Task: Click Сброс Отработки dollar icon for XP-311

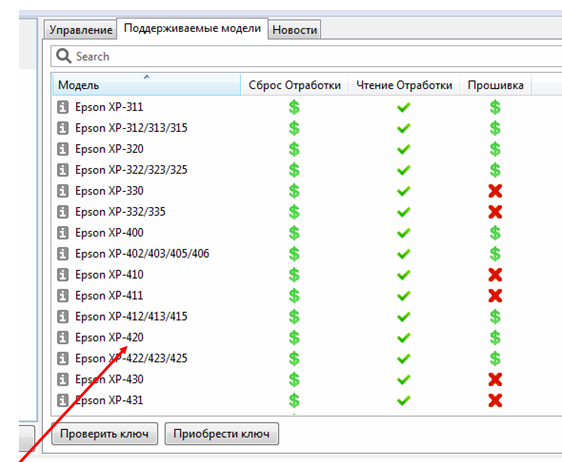Action: click(x=294, y=107)
